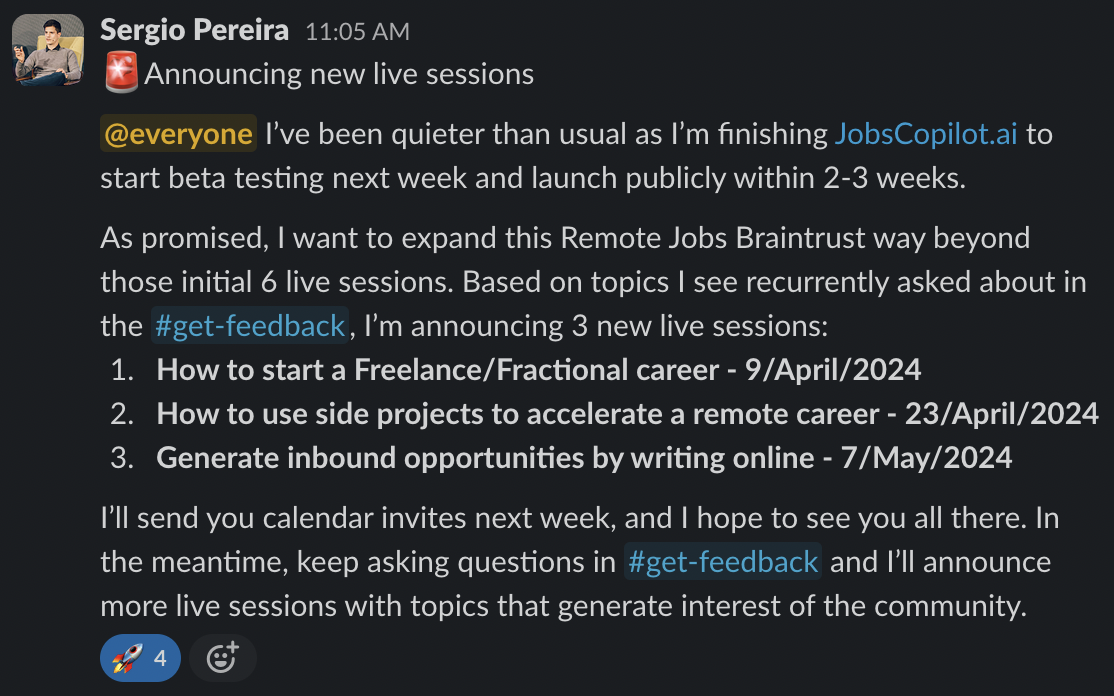The image size is (1114, 696).
Task: Click paragraph beginning "As promised, I want"
Action: [593, 281]
